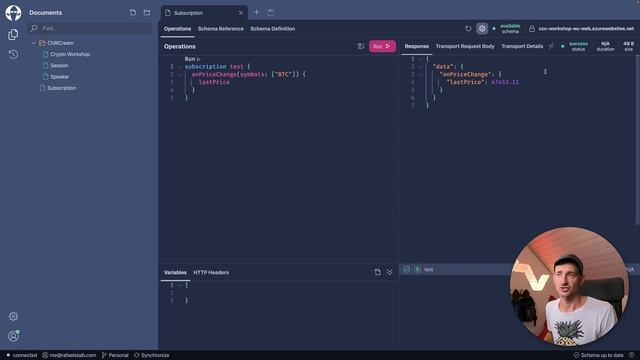The image size is (640, 360).
Task: Click the 'test' subscription entry in the results list
Action: [x=428, y=269]
